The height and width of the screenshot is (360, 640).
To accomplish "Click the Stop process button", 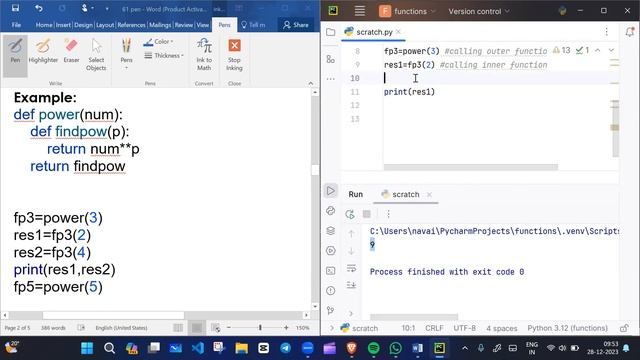I will click(x=367, y=214).
